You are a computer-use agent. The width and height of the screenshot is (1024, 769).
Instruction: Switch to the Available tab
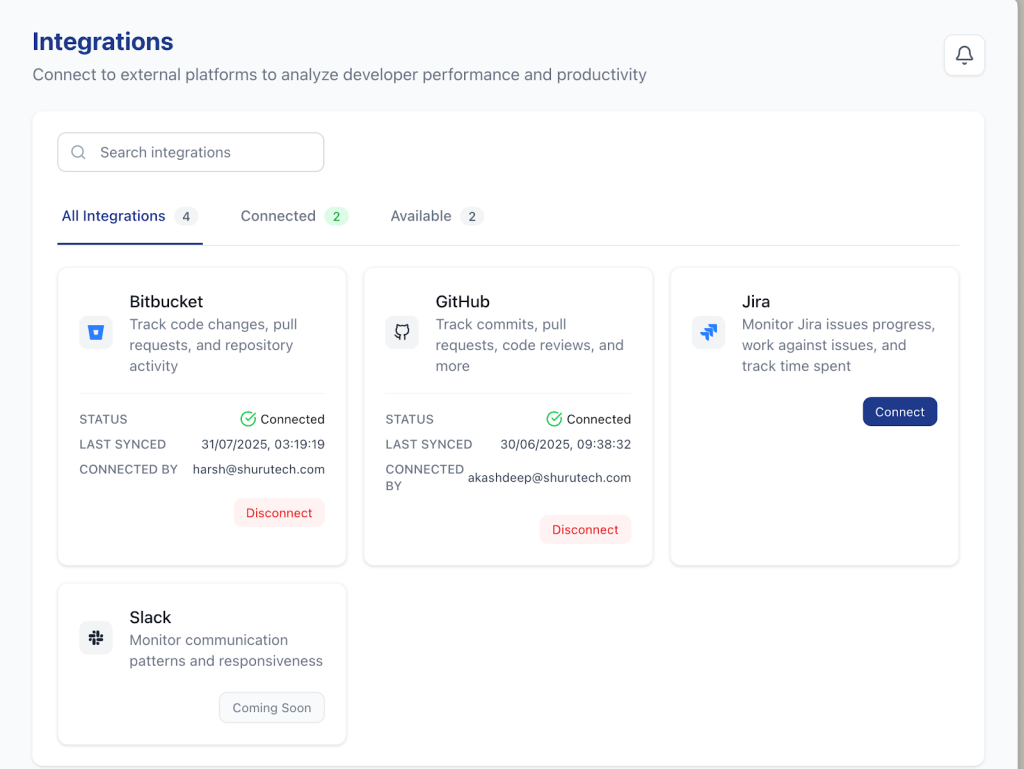(437, 217)
